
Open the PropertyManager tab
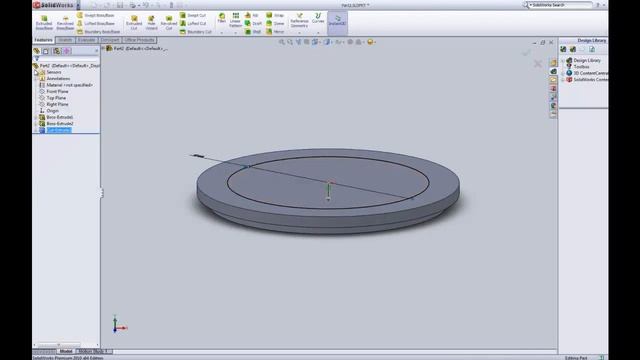[x=46, y=51]
